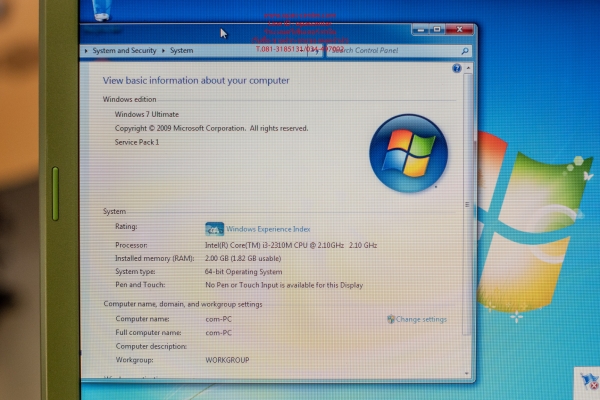Click the scrollbar down arrow
600x400 pixels.
[467, 373]
